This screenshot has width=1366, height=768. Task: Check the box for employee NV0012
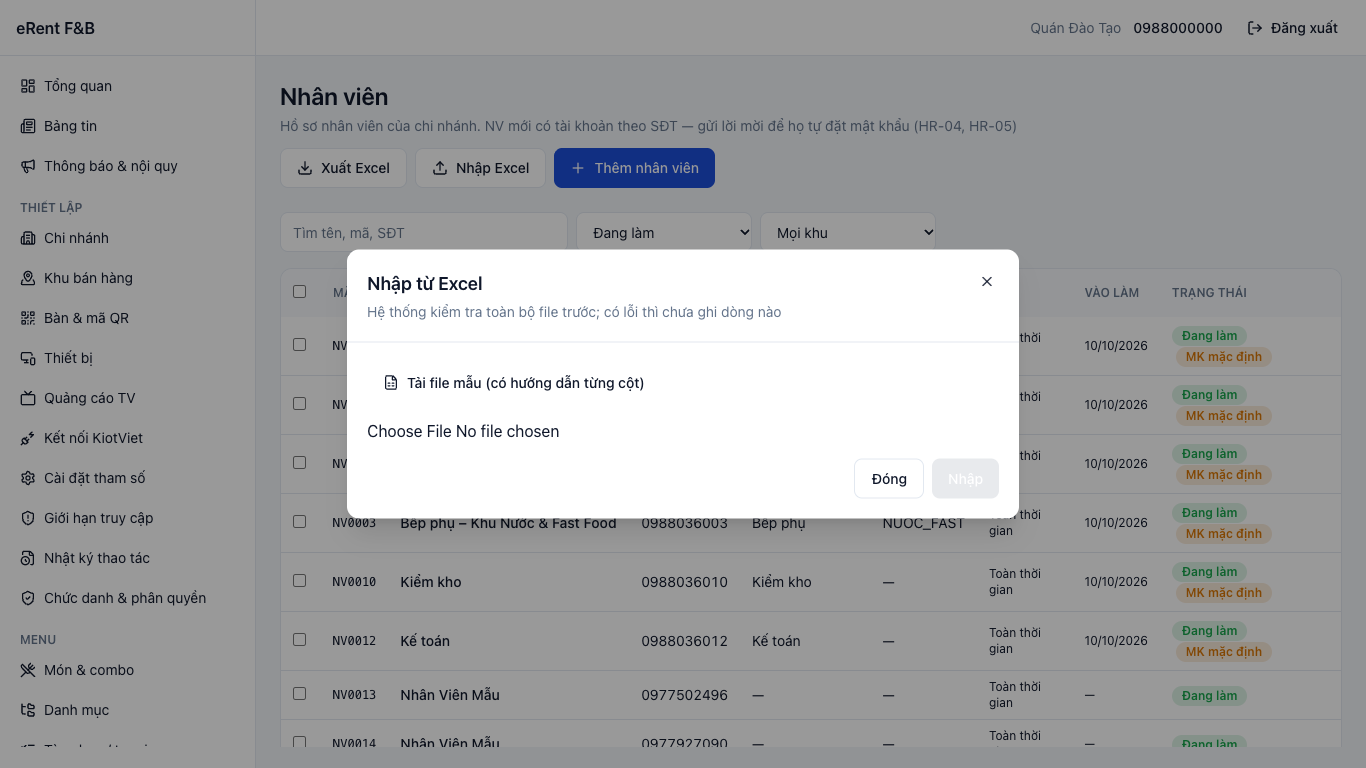pos(300,640)
